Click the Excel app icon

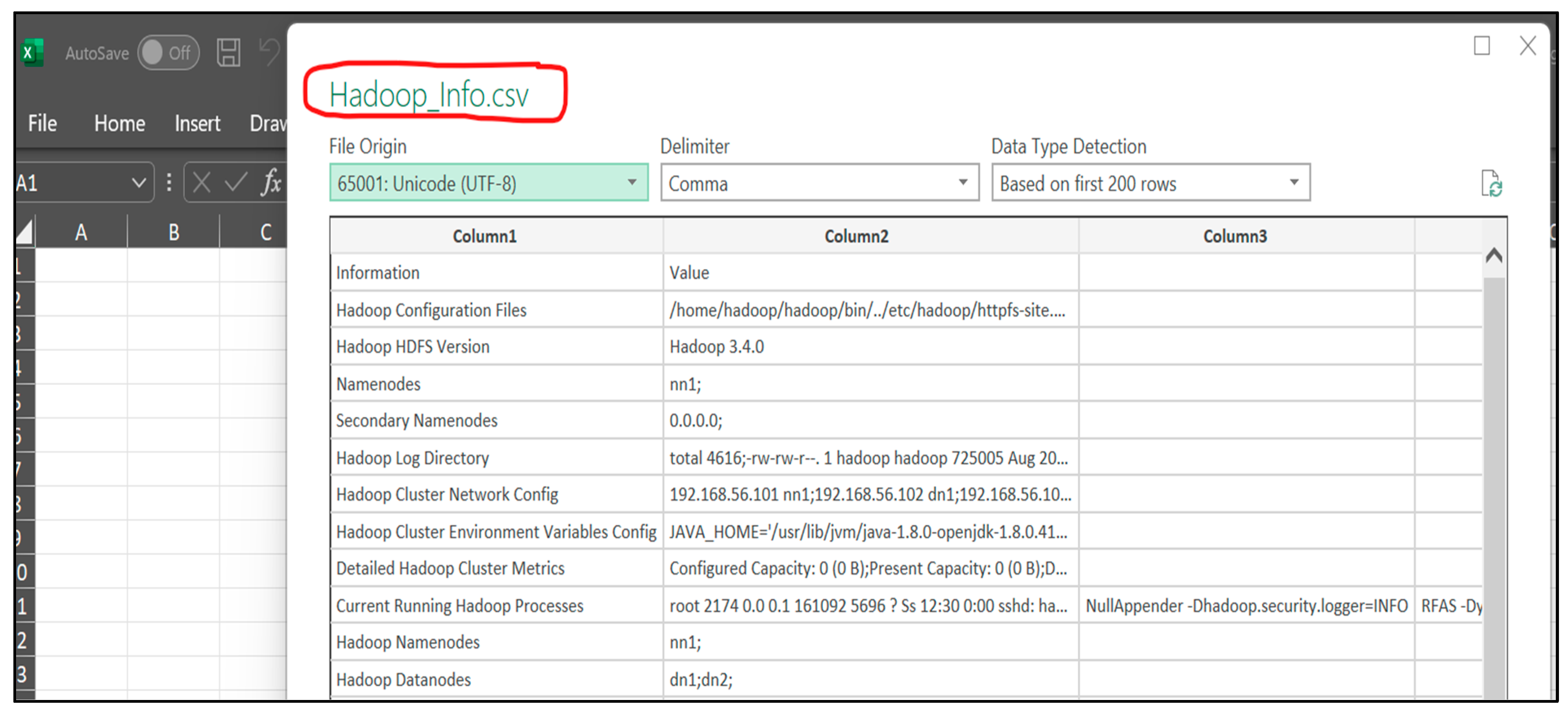pos(32,53)
